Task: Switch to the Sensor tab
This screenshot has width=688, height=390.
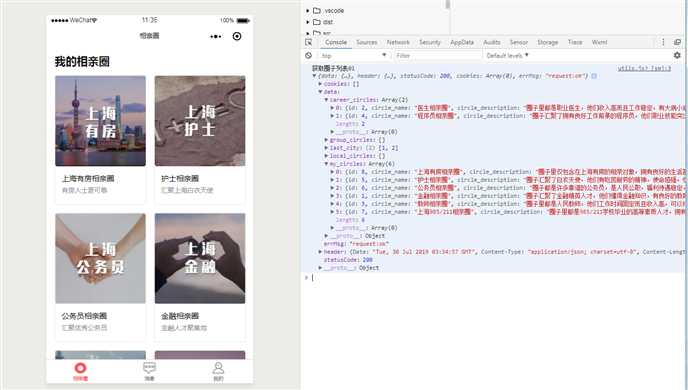Action: (519, 42)
